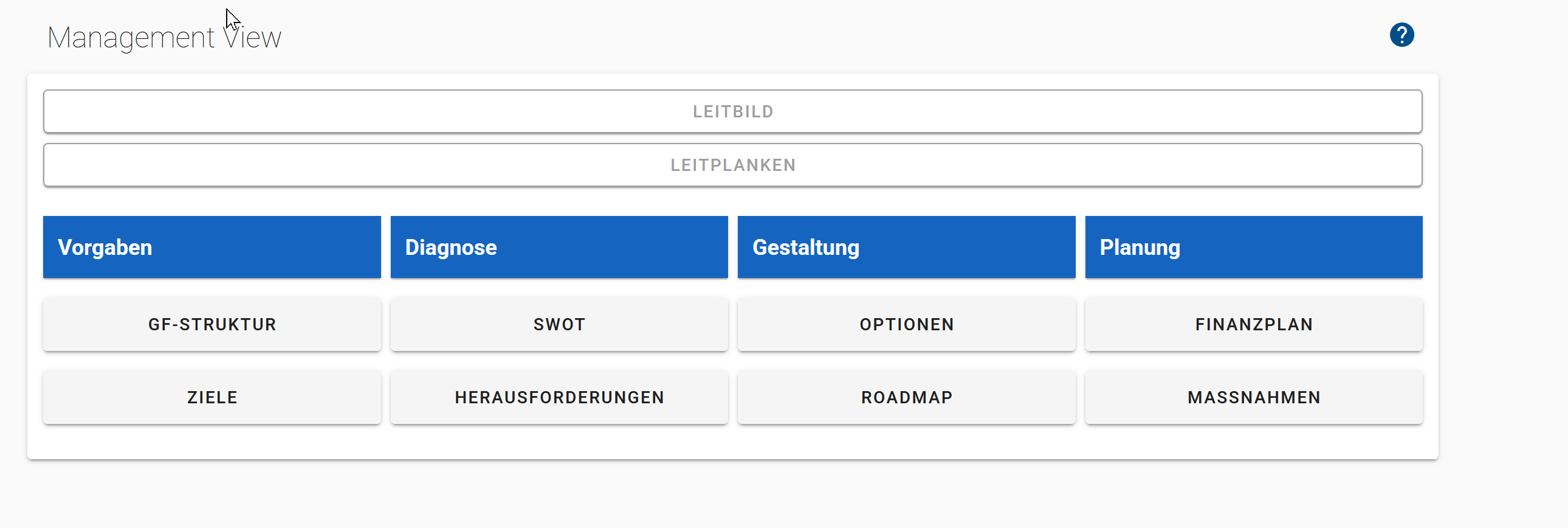
Task: Click the Vorgaben heading text
Action: pos(105,248)
